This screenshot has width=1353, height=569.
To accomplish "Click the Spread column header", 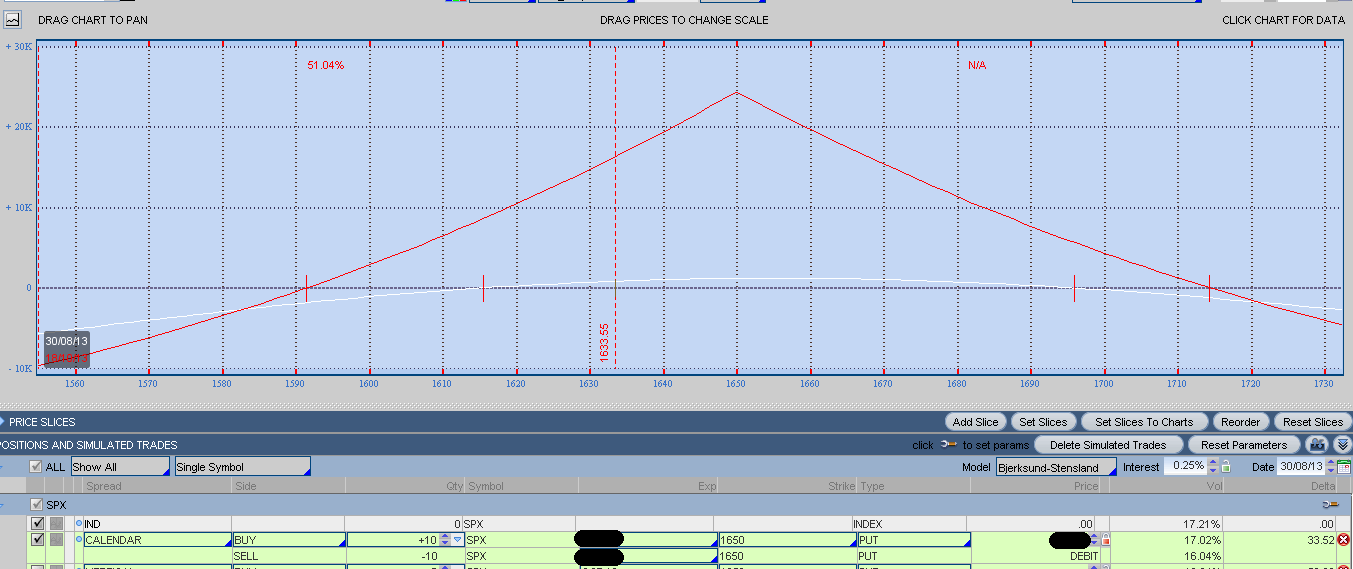I will point(157,486).
